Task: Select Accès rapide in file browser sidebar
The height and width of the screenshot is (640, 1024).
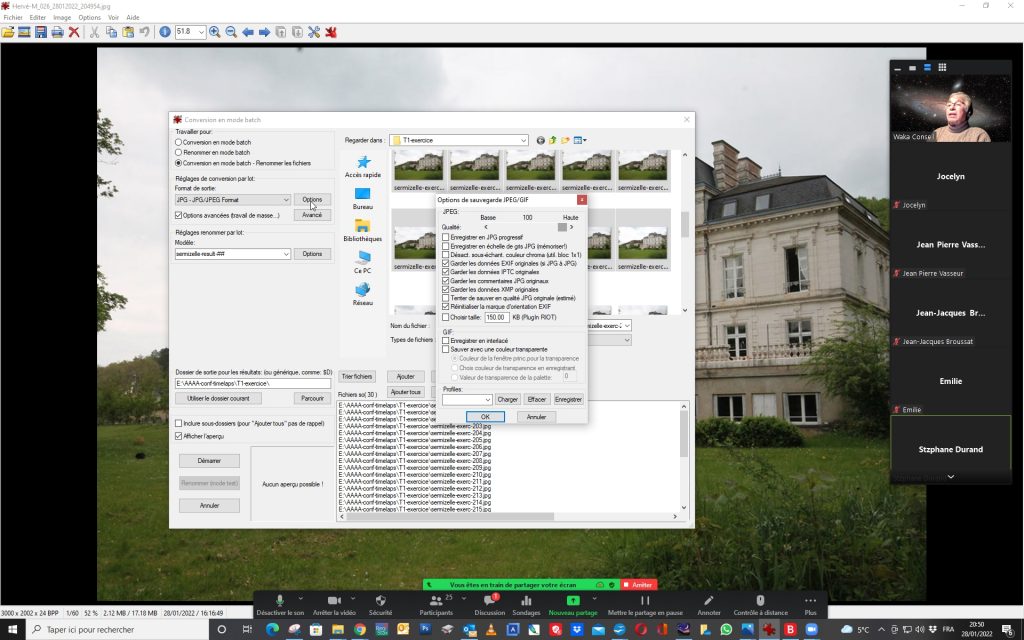Action: (x=362, y=167)
